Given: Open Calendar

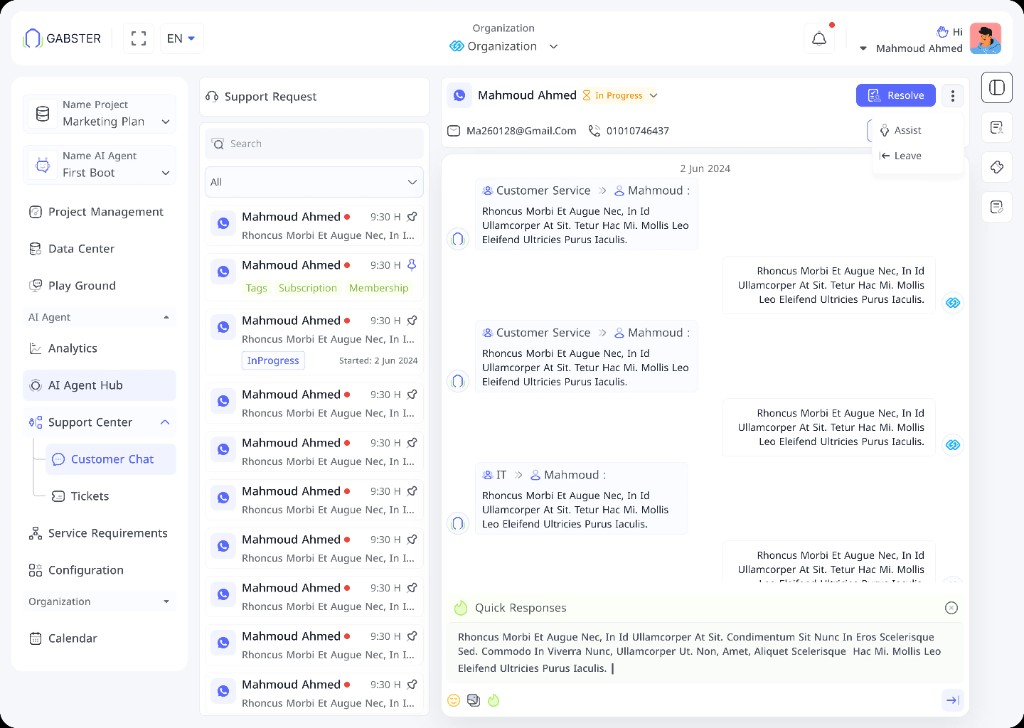Looking at the screenshot, I should 99,638.
